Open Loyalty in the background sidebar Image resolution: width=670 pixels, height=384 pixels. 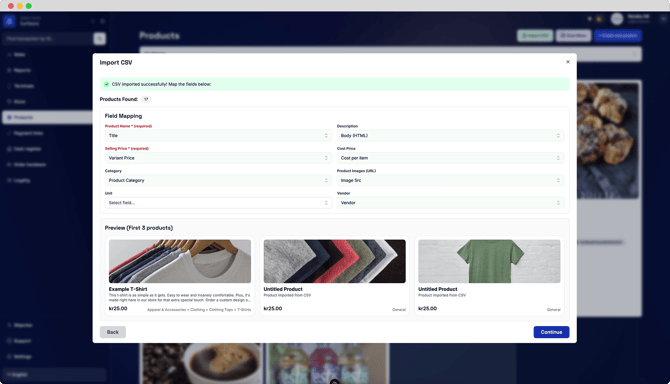pyautogui.click(x=22, y=180)
